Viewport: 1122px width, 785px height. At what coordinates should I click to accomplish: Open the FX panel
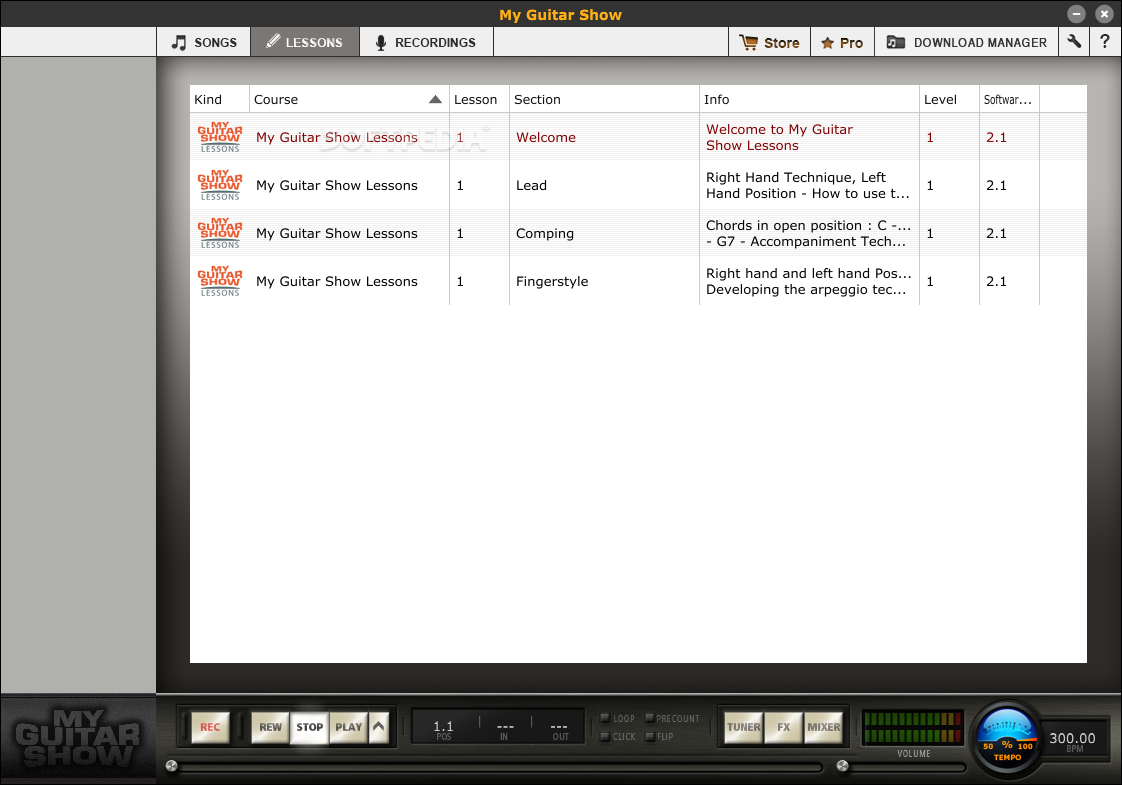[784, 727]
